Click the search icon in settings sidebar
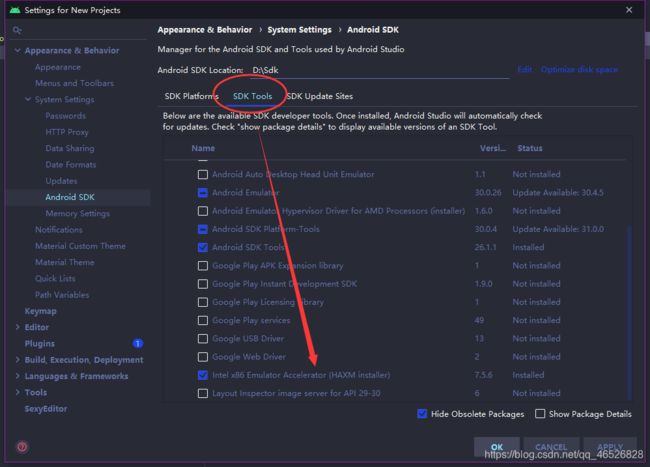Viewport: 650px width, 467px height. 17,30
